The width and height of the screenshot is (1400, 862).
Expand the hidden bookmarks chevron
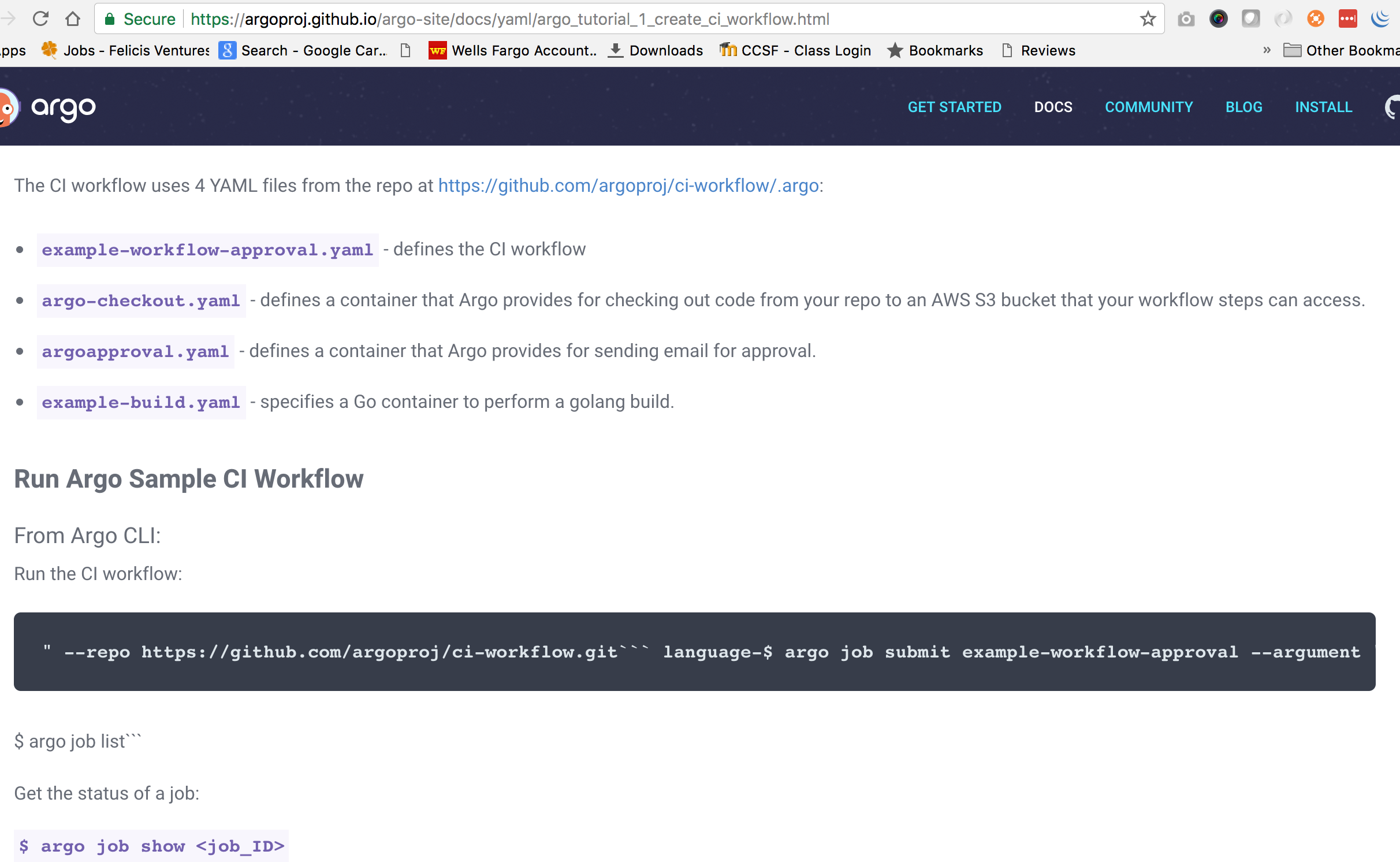pyautogui.click(x=1267, y=50)
